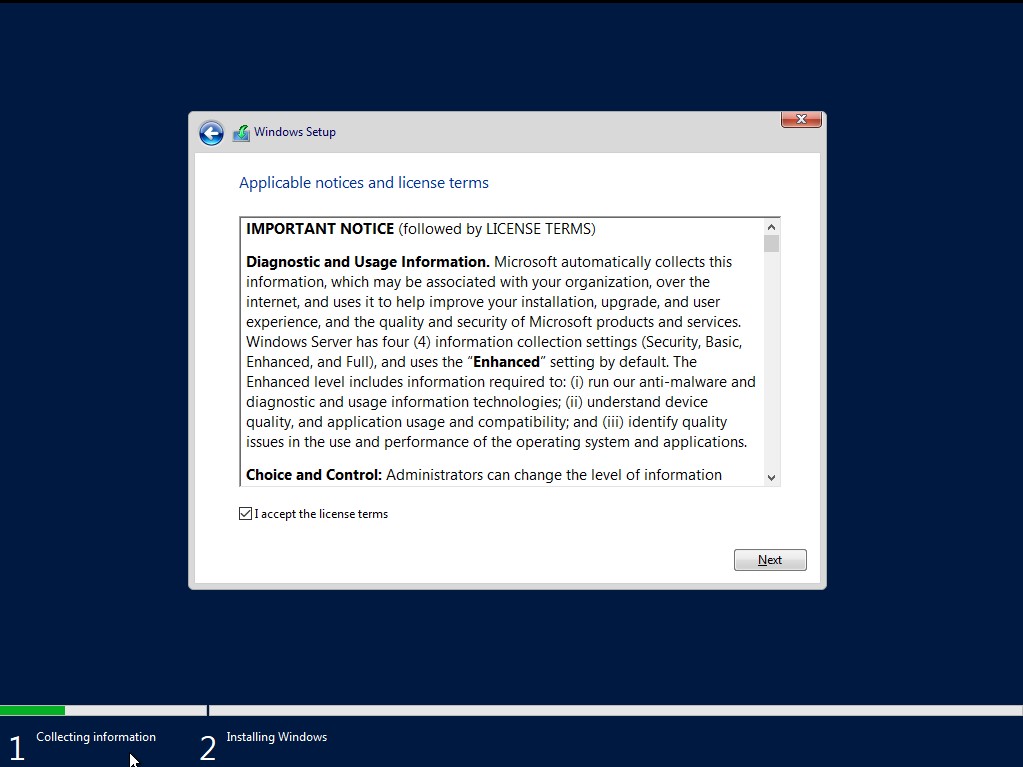Viewport: 1023px width, 767px height.
Task: Click the Windows Setup logo in the title bar
Action: pyautogui.click(x=241, y=131)
